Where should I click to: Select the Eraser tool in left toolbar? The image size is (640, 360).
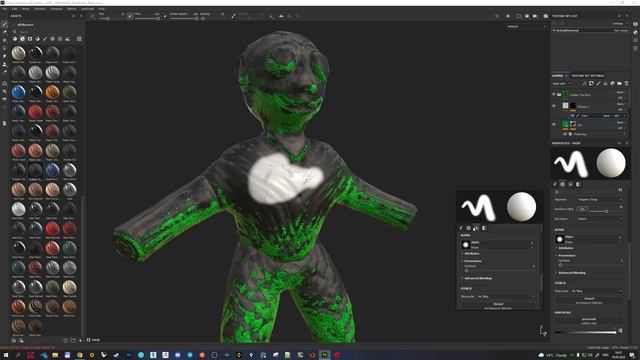click(x=4, y=32)
